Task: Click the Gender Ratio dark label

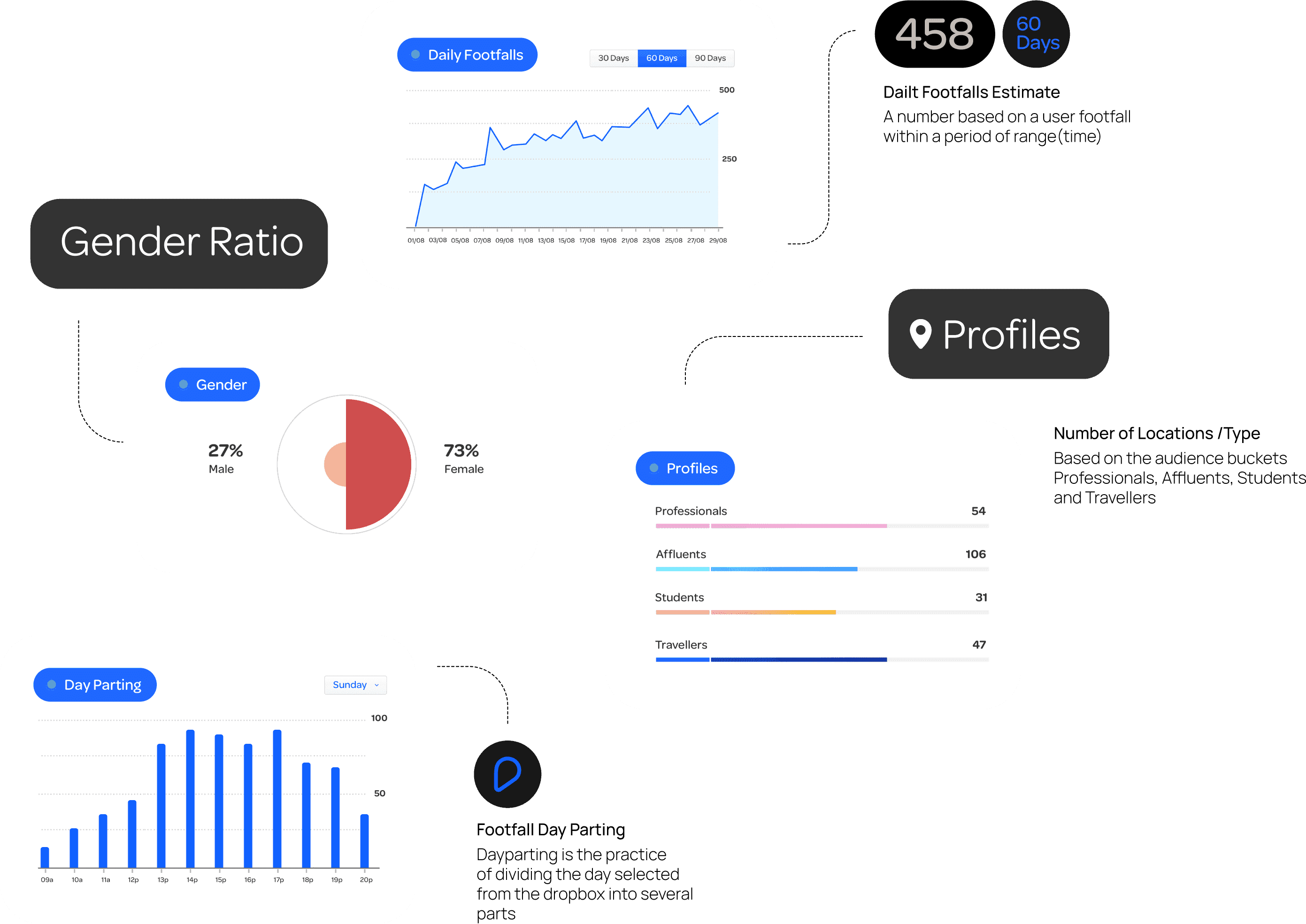Action: pyautogui.click(x=179, y=243)
